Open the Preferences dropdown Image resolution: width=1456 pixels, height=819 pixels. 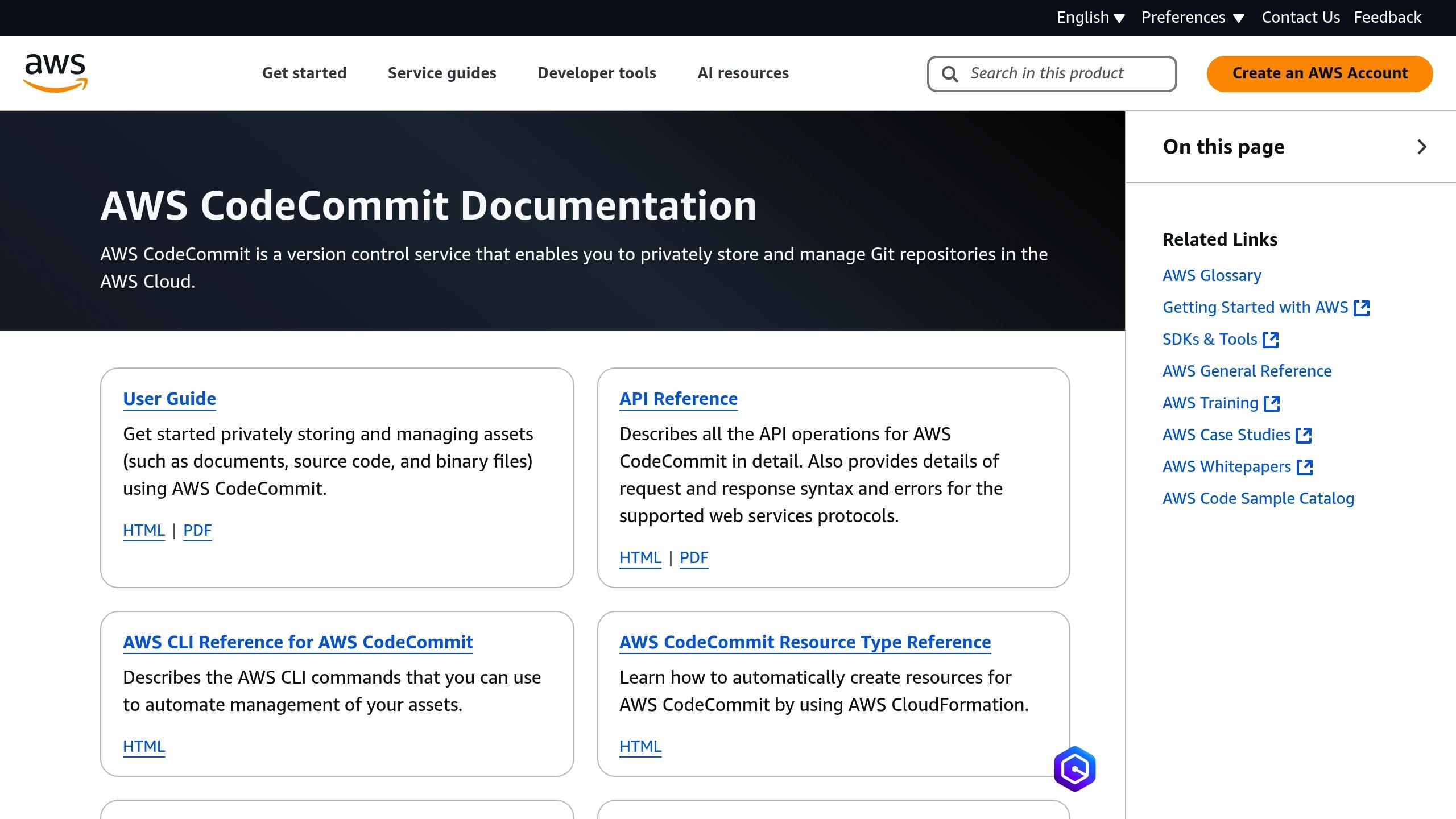pyautogui.click(x=1193, y=18)
